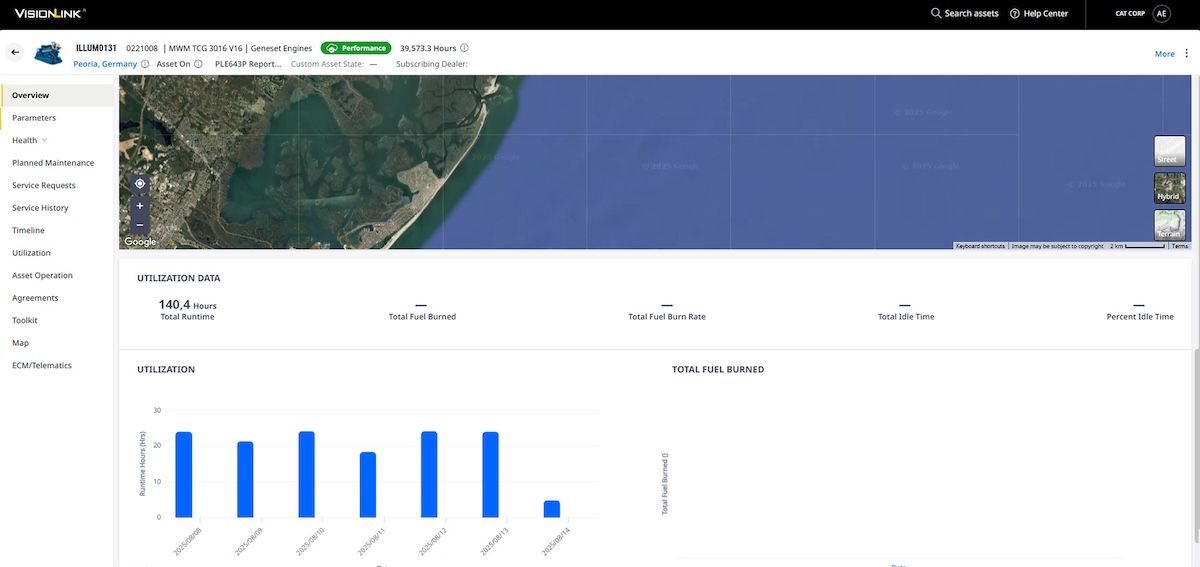Viewport: 1200px width, 567px height.
Task: Switch map to Street view
Action: click(1169, 151)
